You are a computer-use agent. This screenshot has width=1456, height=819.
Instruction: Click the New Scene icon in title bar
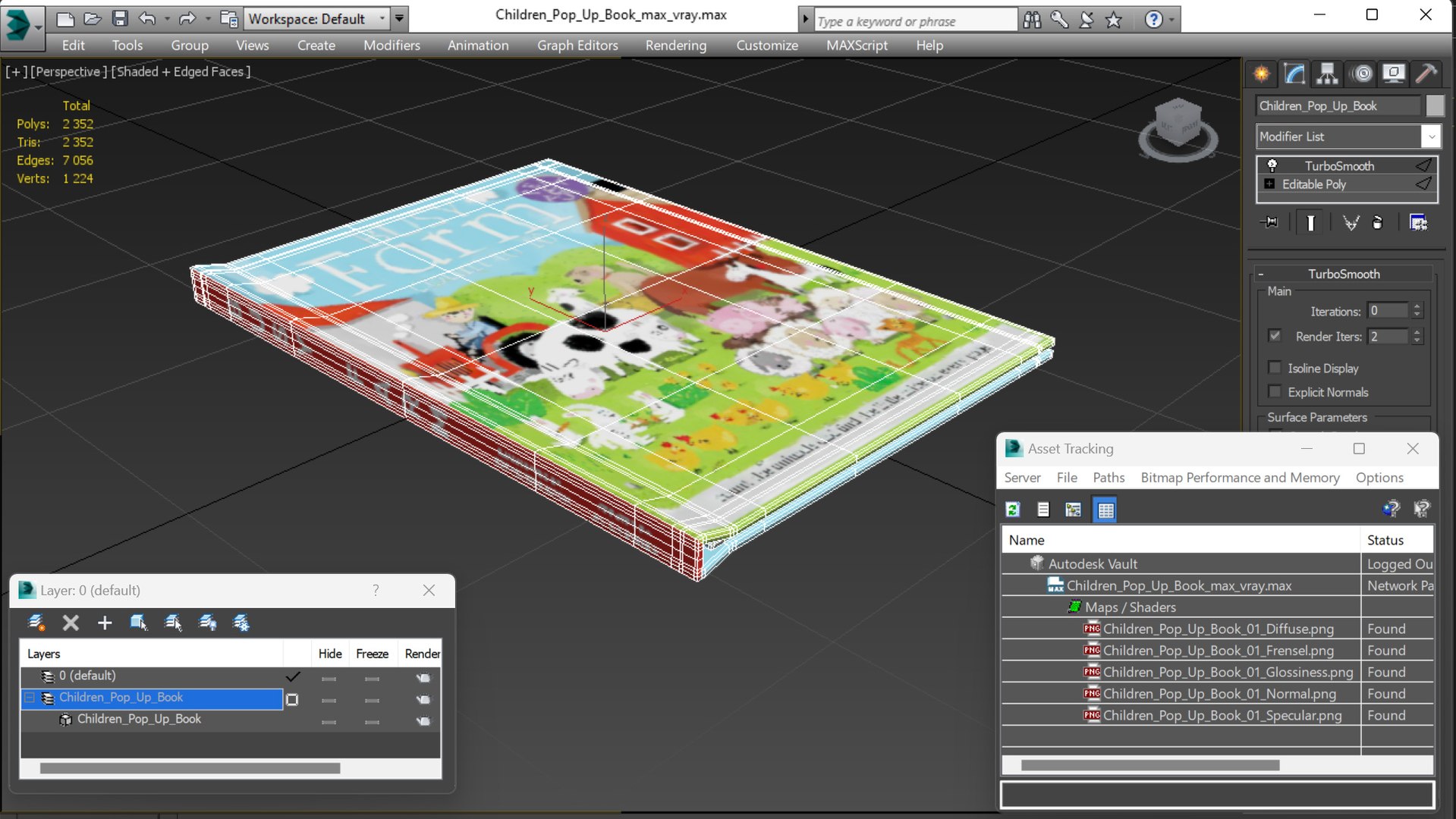pyautogui.click(x=65, y=19)
